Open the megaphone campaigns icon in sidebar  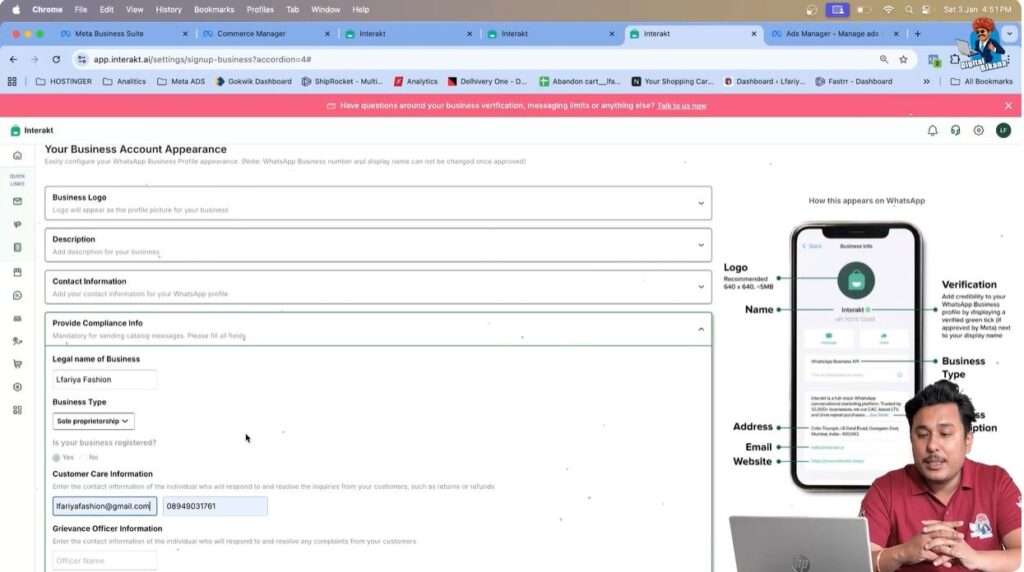[18, 224]
